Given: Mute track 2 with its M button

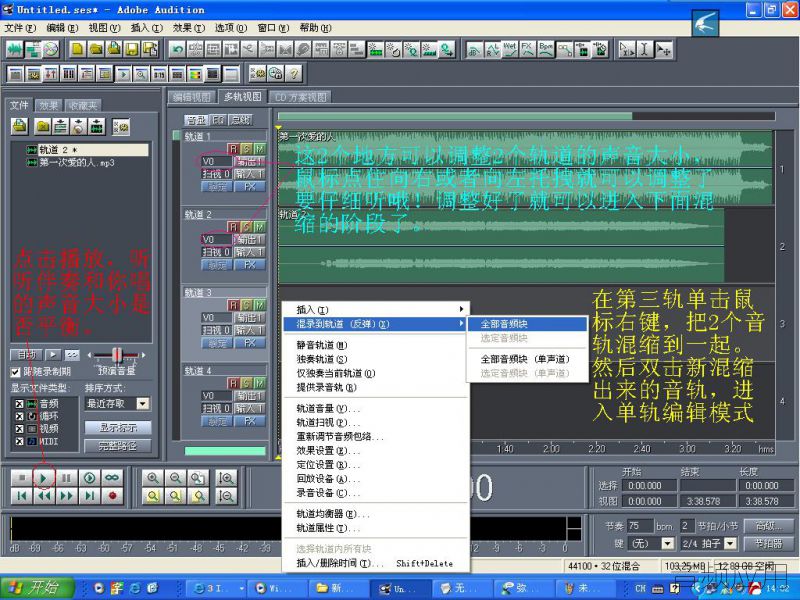Looking at the screenshot, I should [260, 227].
